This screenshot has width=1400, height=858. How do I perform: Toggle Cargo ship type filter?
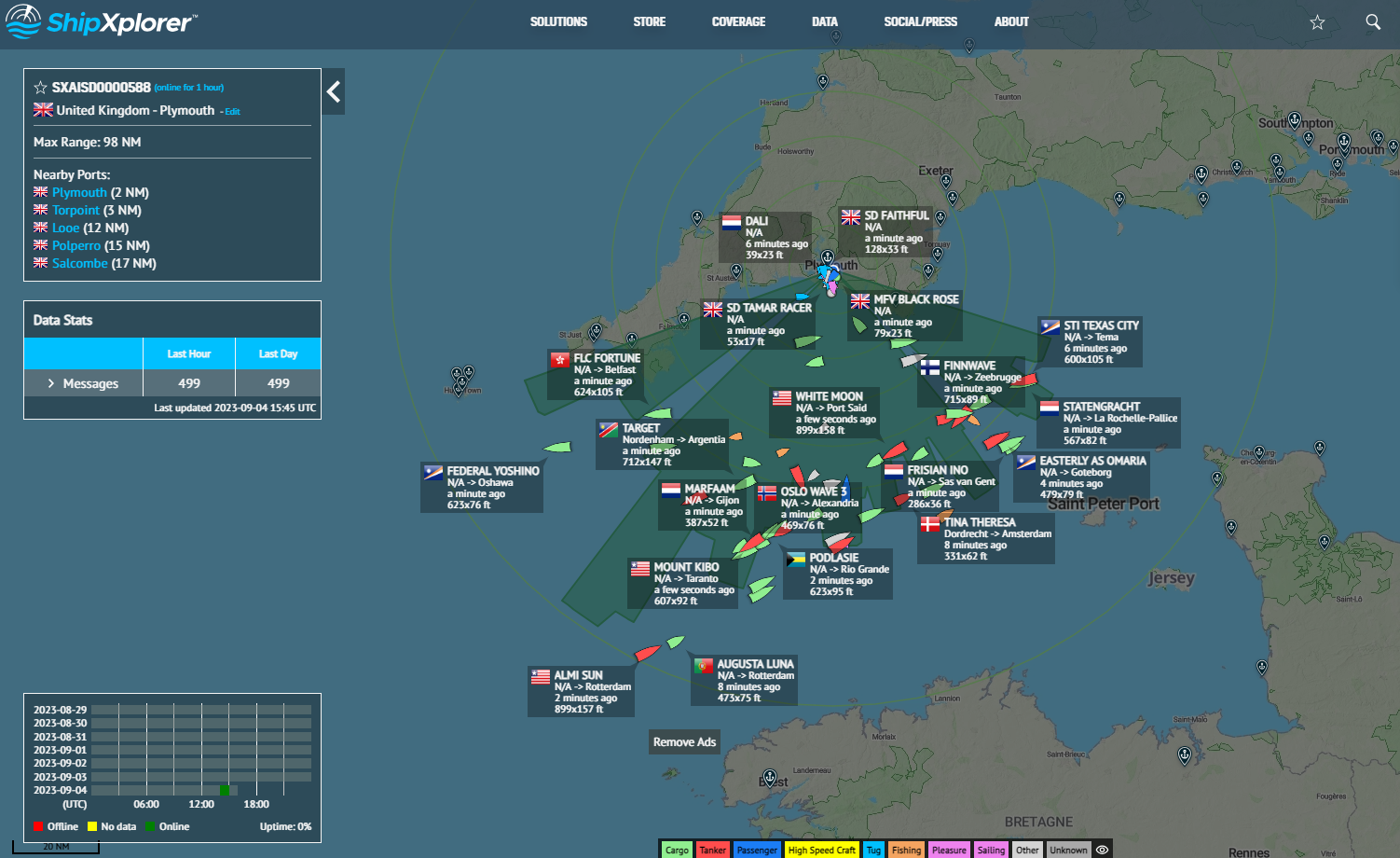677,850
